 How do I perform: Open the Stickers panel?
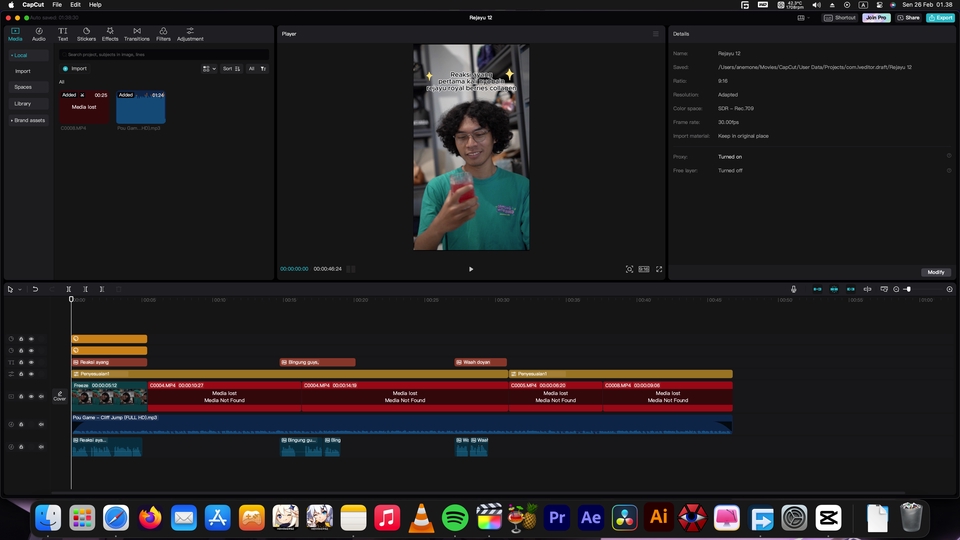[x=86, y=34]
